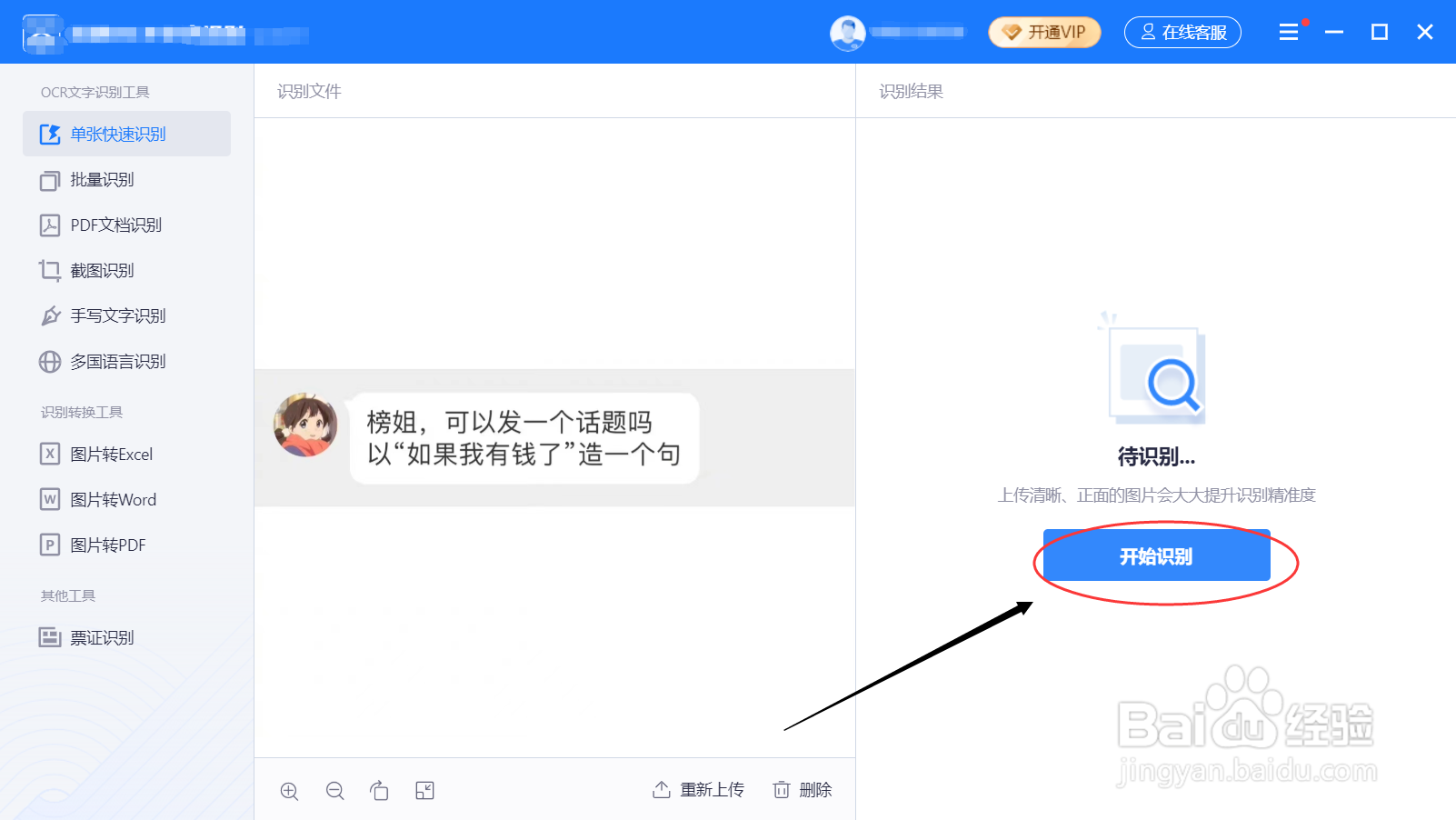Switch to 单张快速识别 mode
The height and width of the screenshot is (820, 1456).
(119, 133)
